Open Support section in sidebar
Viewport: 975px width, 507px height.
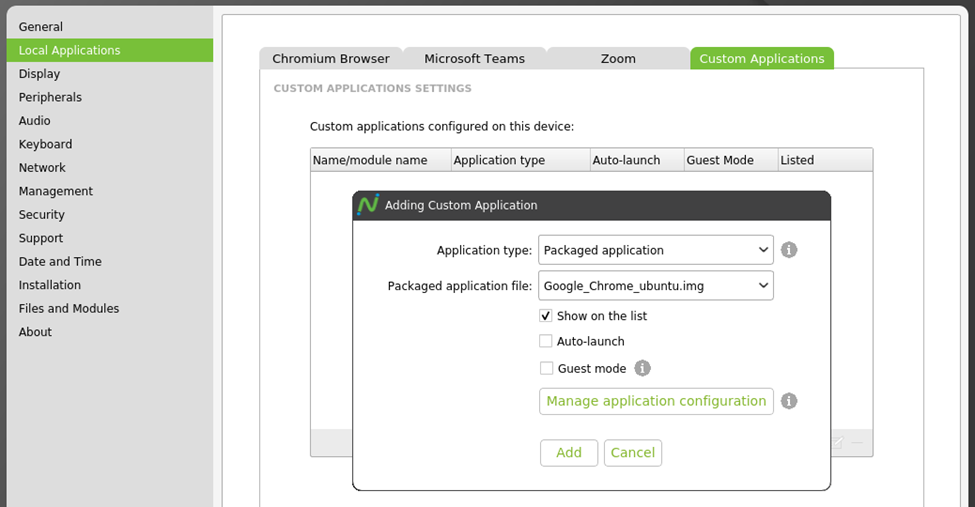pos(109,238)
